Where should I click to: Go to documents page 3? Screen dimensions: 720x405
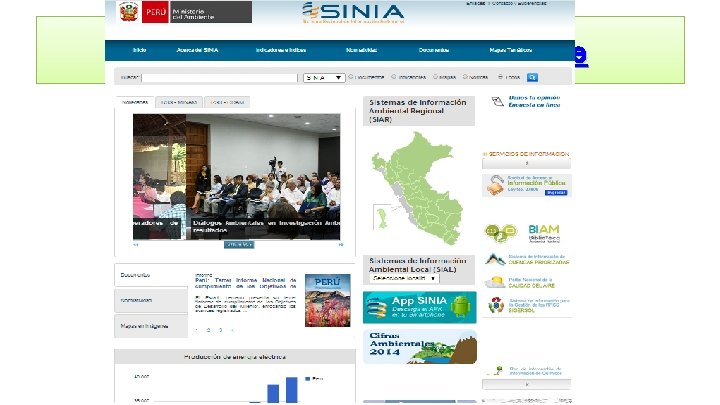tap(220, 330)
